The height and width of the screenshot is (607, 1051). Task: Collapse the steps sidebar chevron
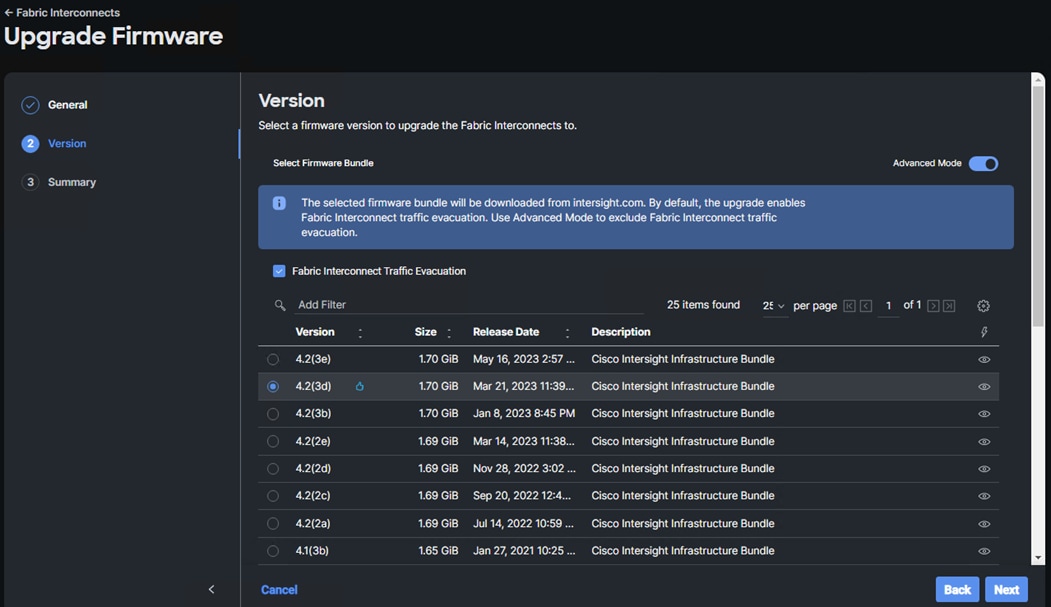(x=212, y=590)
